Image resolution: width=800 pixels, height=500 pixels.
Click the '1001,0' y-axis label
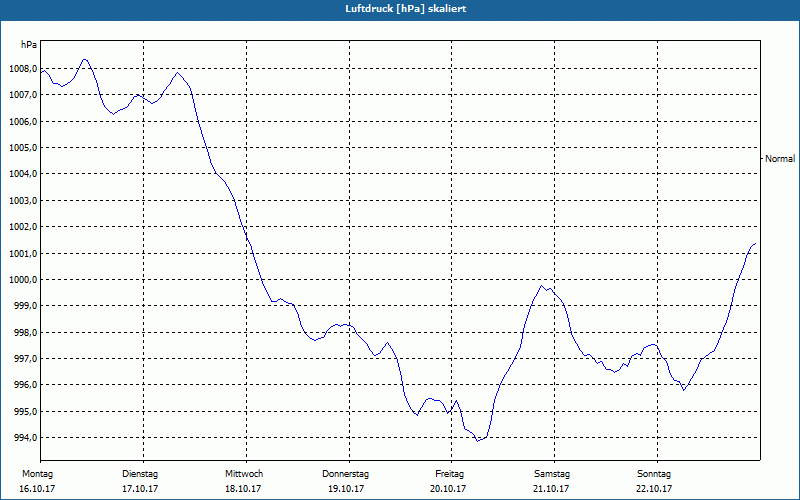23,254
